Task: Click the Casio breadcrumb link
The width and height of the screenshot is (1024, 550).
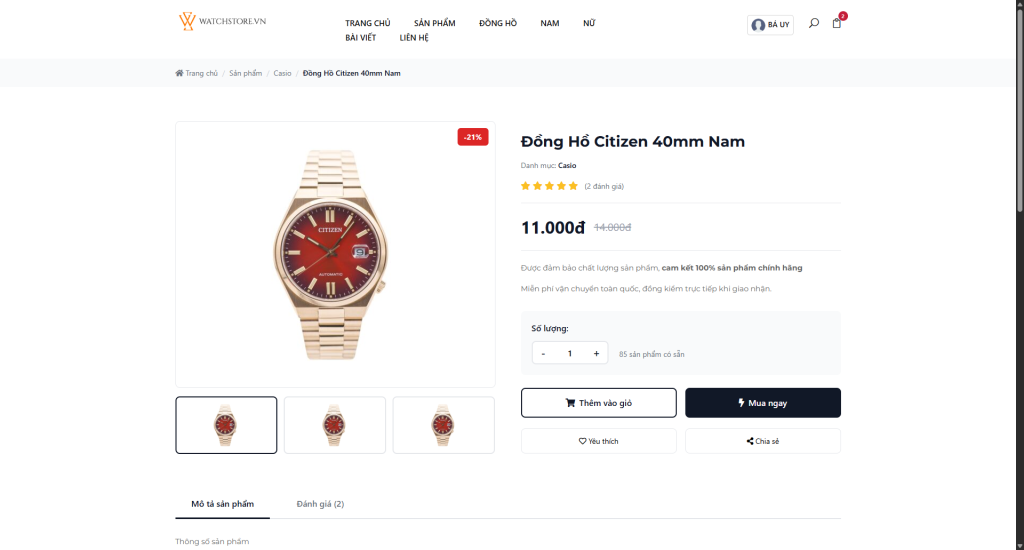Action: click(x=282, y=73)
